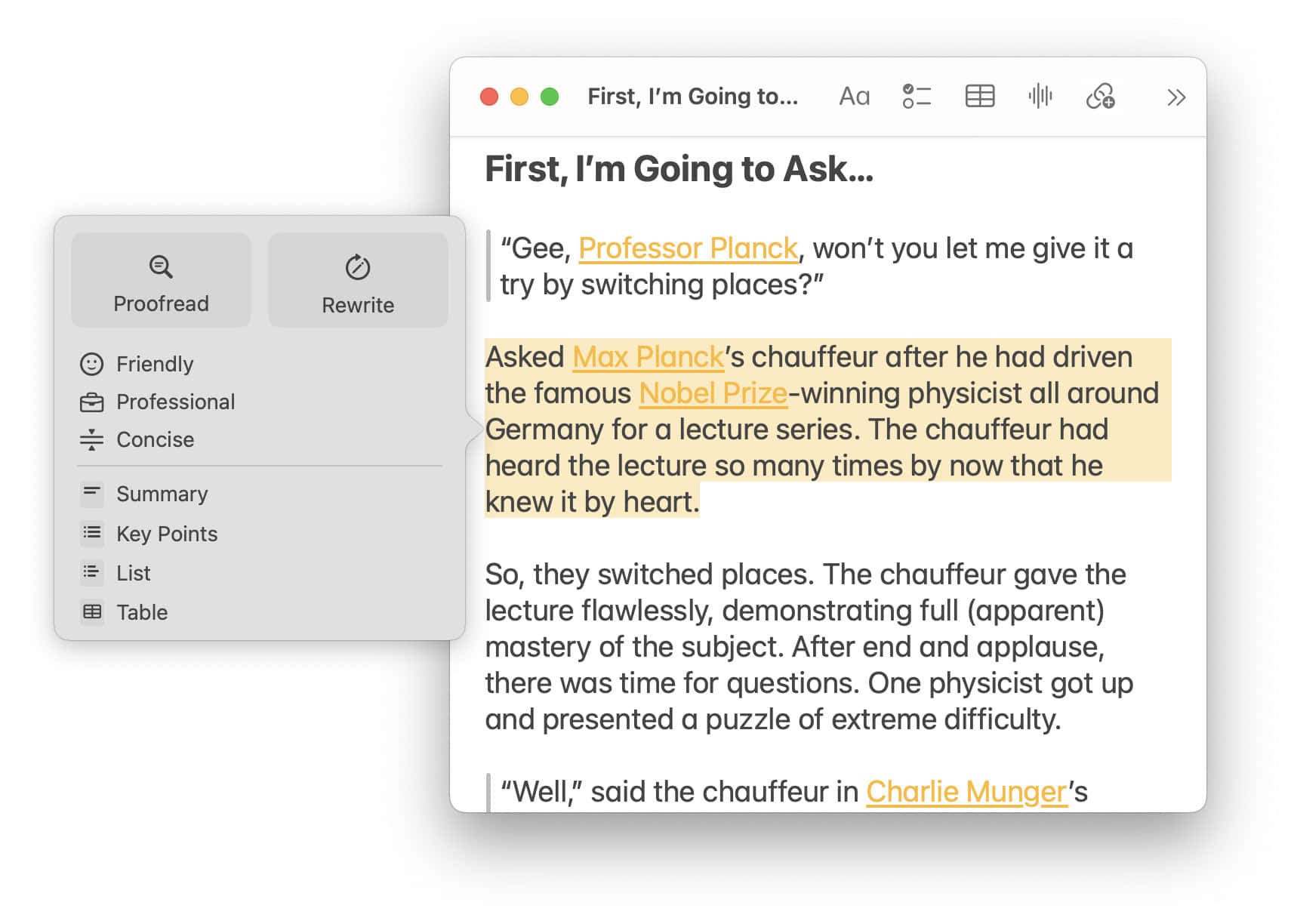Insert a table from the toolbar
This screenshot has height=924, width=1291.
pyautogui.click(x=978, y=96)
